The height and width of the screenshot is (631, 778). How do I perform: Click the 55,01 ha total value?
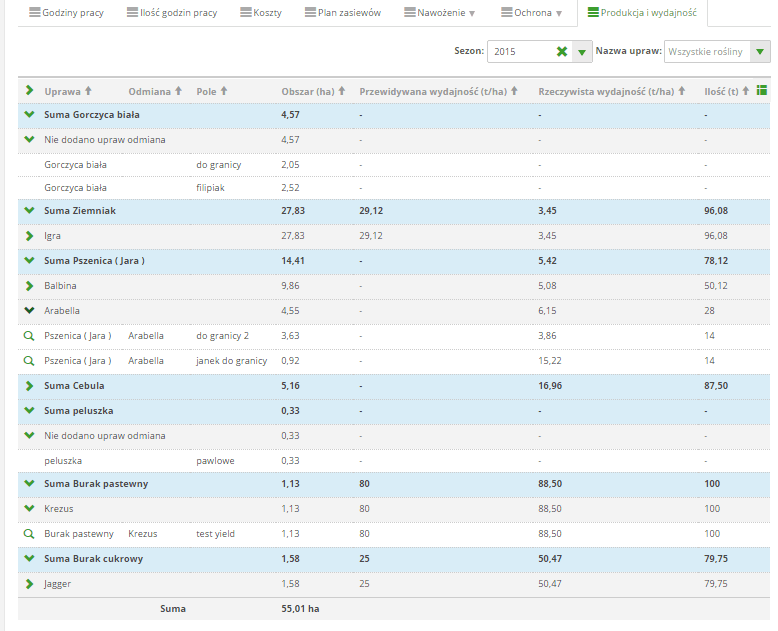[300, 609]
